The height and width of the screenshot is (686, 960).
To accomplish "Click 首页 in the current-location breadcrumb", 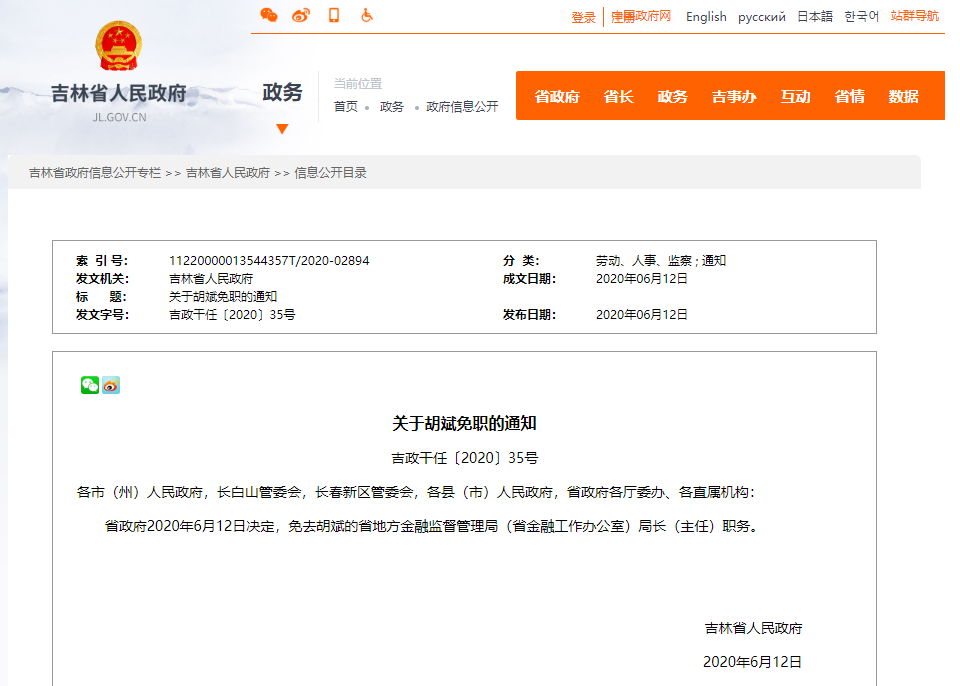I will pos(345,107).
